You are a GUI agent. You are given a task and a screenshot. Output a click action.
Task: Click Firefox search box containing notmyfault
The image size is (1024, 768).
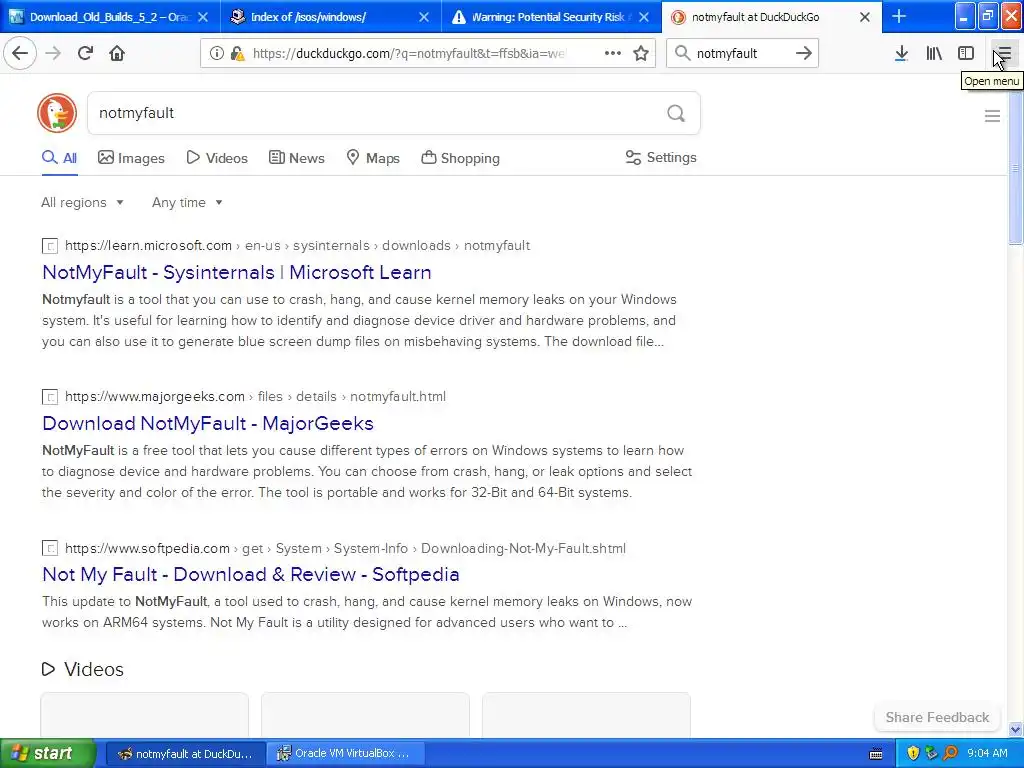(742, 54)
